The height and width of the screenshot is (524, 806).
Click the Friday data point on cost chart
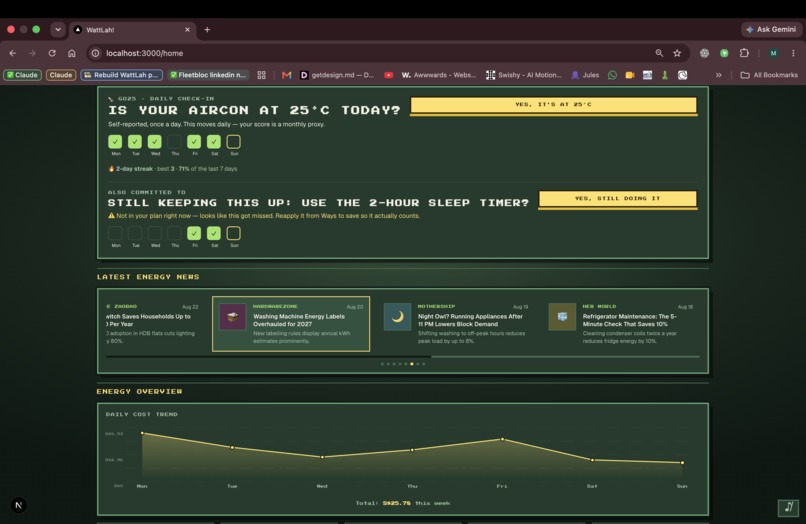(502, 439)
